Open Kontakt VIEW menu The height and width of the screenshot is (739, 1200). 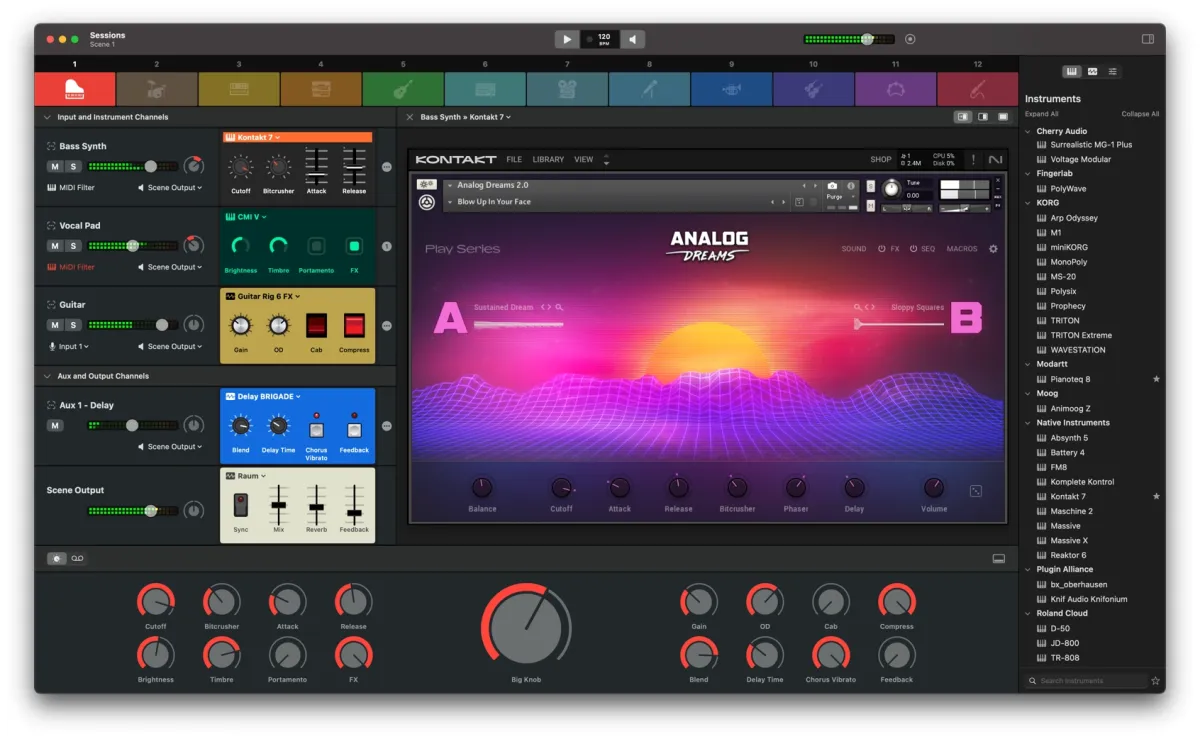[x=583, y=159]
